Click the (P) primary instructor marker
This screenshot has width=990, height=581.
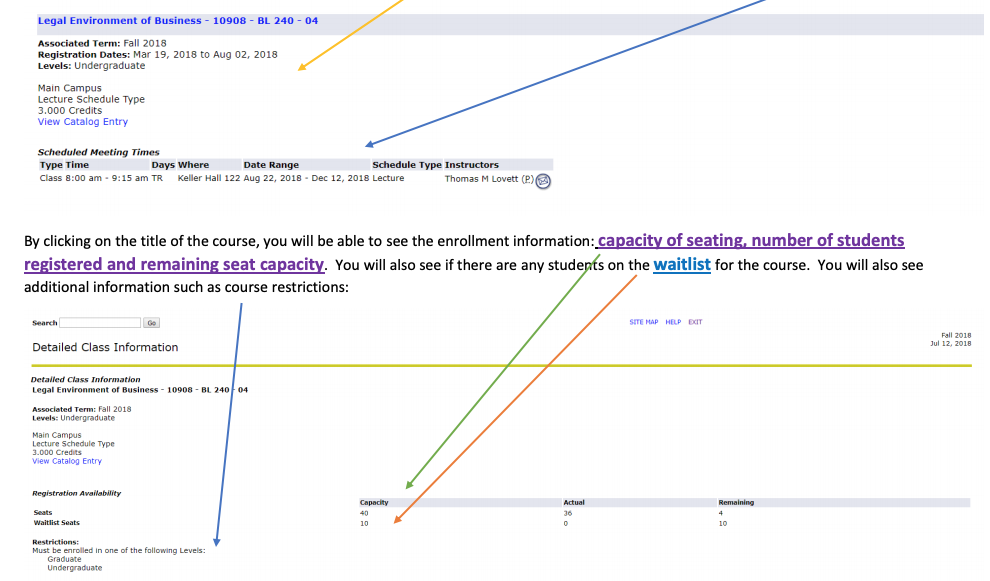pyautogui.click(x=527, y=179)
